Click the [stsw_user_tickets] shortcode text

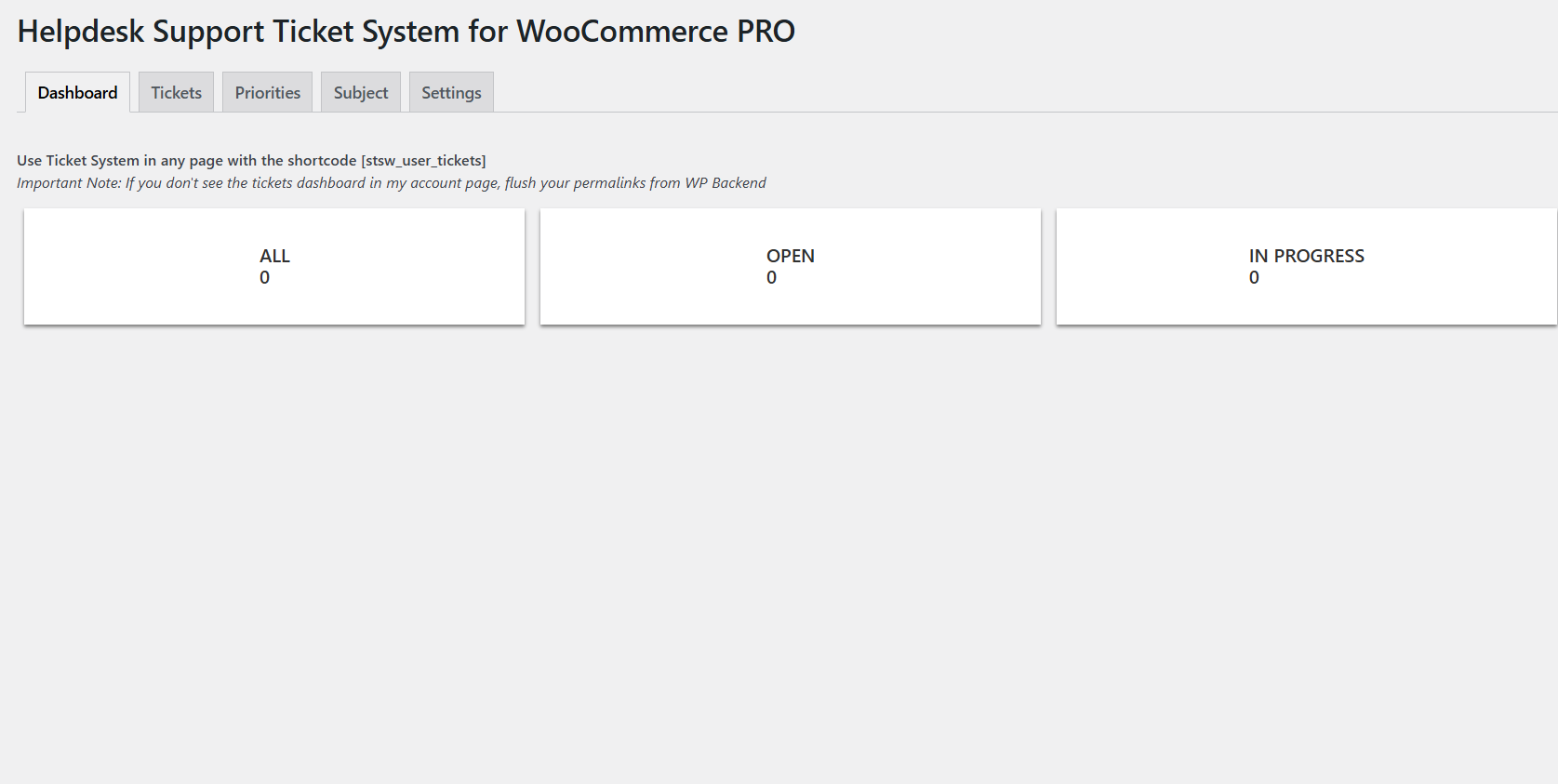pyautogui.click(x=423, y=160)
